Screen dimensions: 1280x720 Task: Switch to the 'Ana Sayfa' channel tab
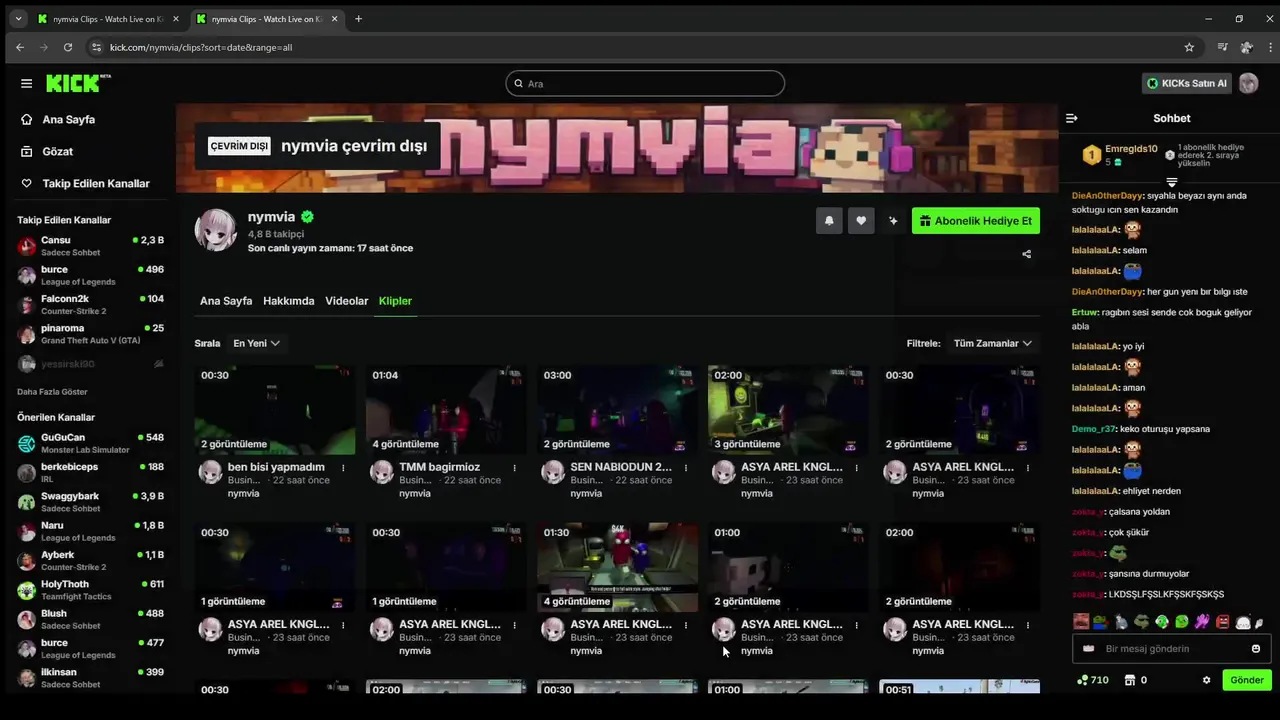226,301
